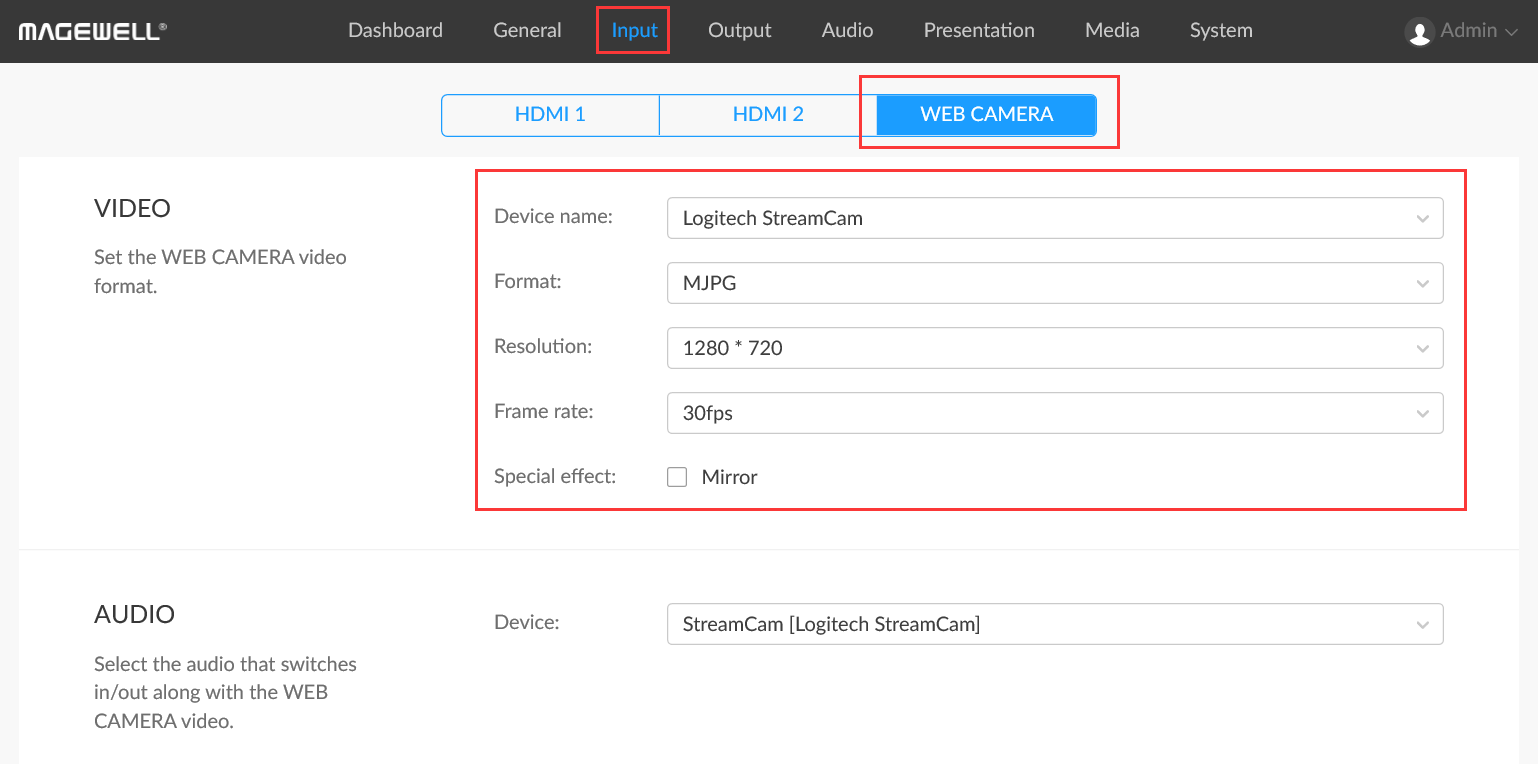Click the 'Format:' label

(x=528, y=281)
